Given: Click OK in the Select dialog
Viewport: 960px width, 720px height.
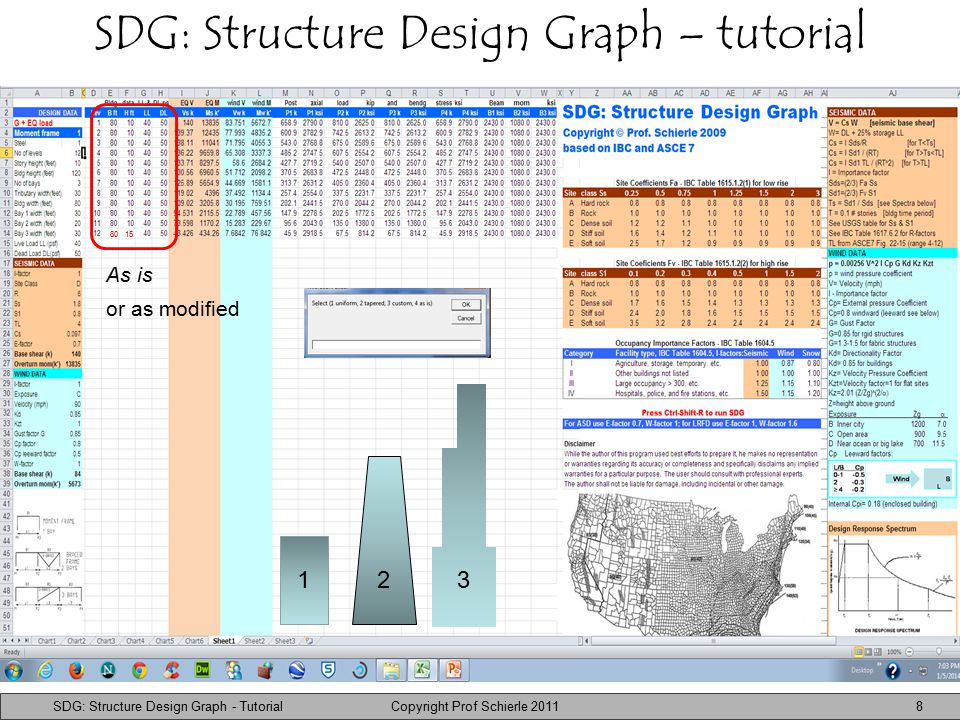Looking at the screenshot, I should coord(466,304).
